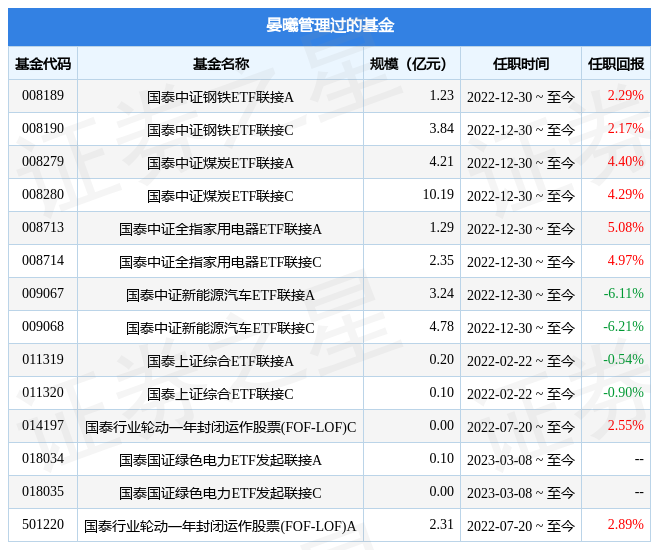Click return value 2.89%
Viewport: 651px width, 550px height.
coord(625,525)
